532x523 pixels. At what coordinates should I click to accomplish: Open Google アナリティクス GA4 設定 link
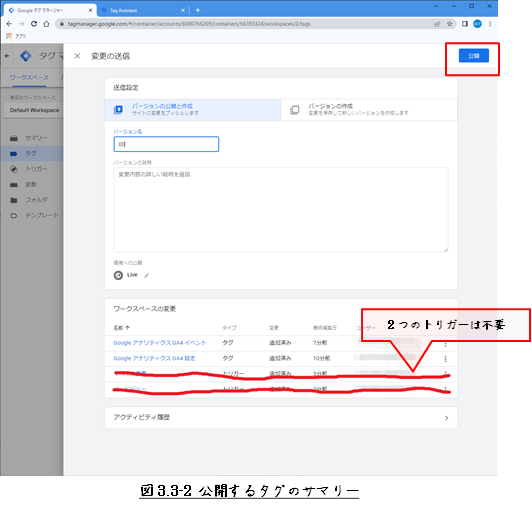click(154, 358)
